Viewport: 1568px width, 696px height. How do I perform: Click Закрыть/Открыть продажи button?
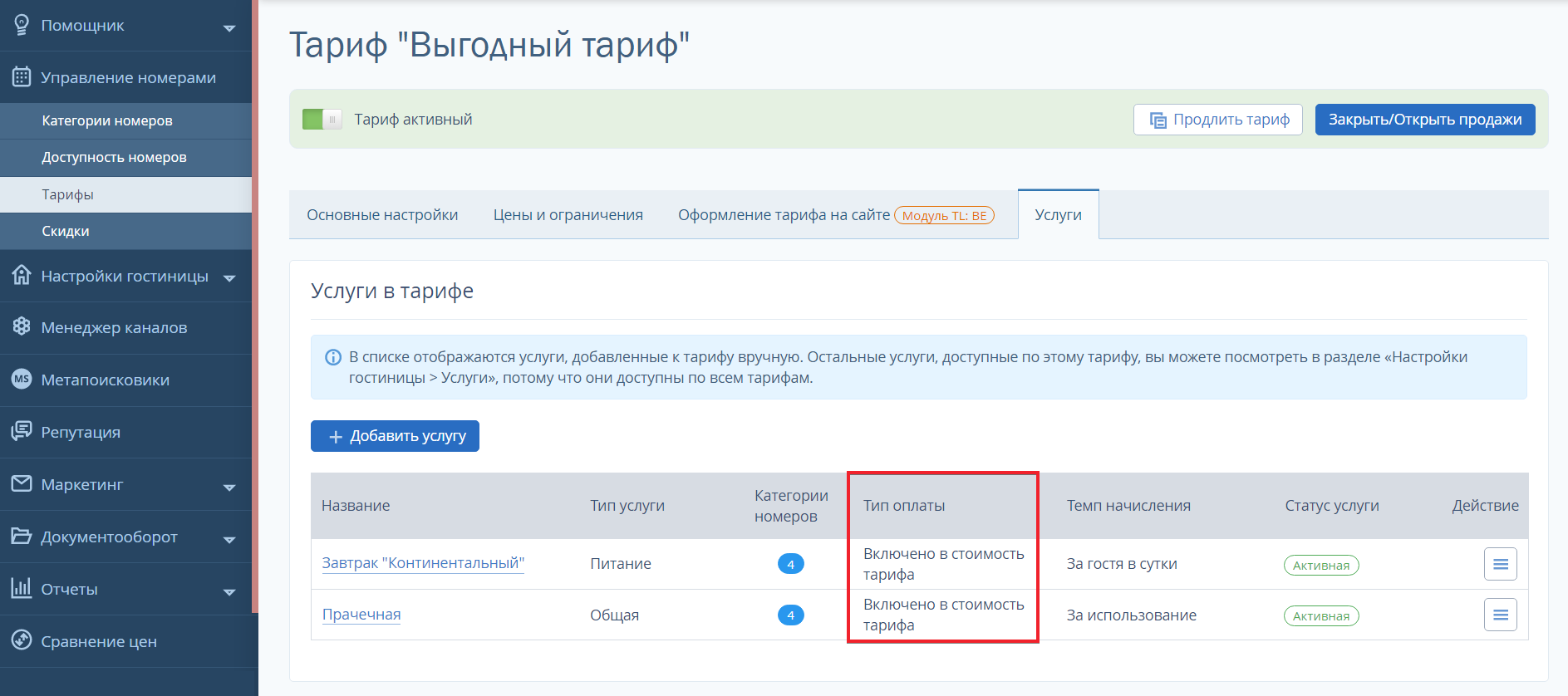(x=1425, y=120)
